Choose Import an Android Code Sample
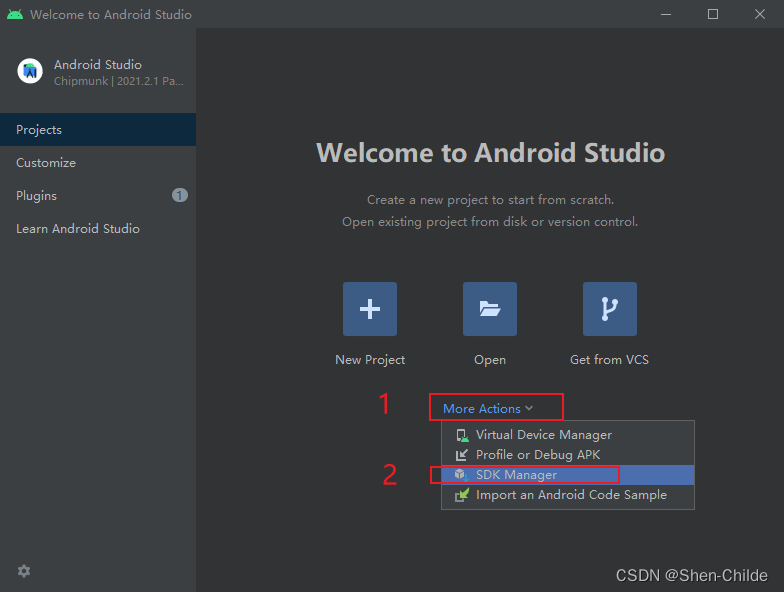 tap(568, 495)
